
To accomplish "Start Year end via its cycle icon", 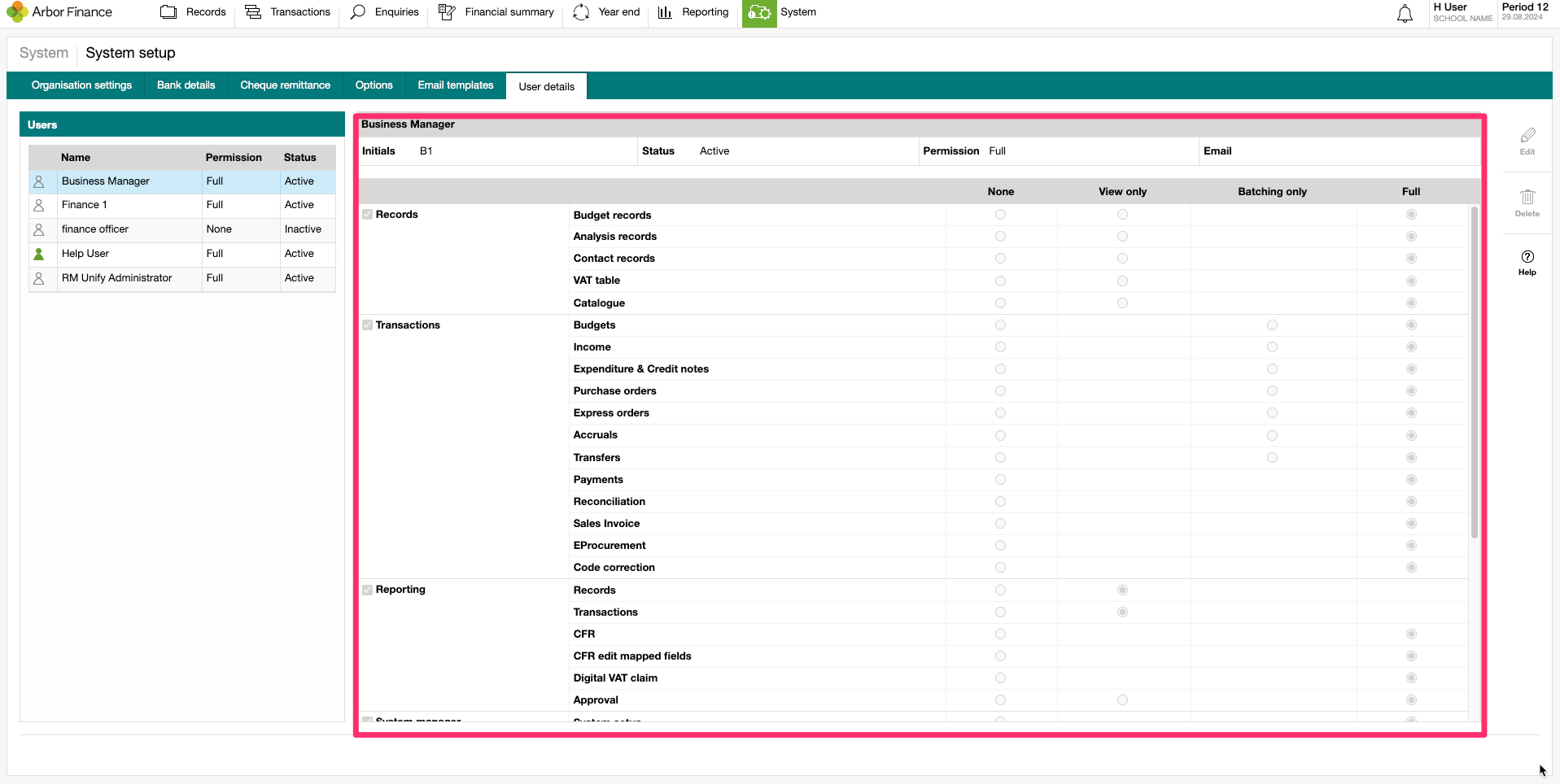I will click(x=581, y=11).
